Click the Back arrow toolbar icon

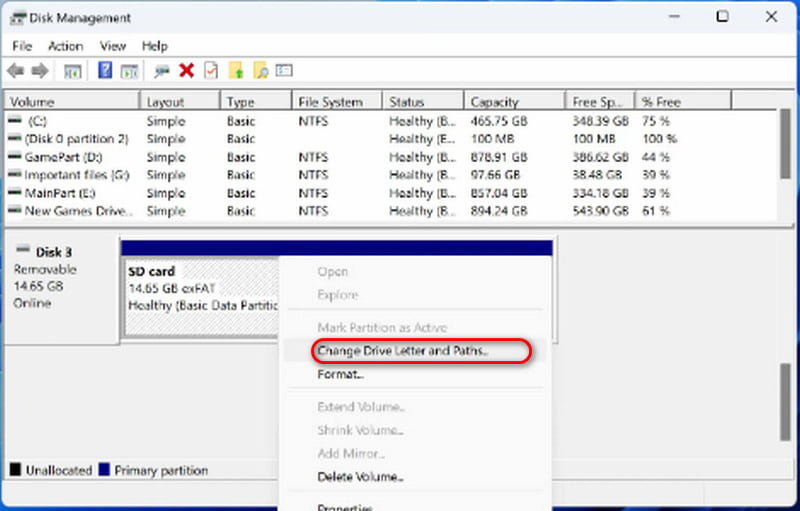click(x=15, y=71)
